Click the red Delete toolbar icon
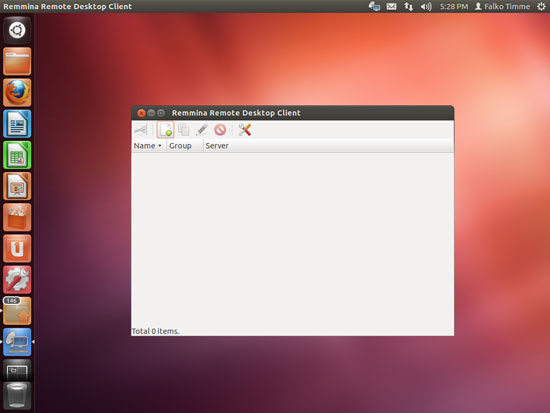This screenshot has width=550, height=413. (x=220, y=130)
